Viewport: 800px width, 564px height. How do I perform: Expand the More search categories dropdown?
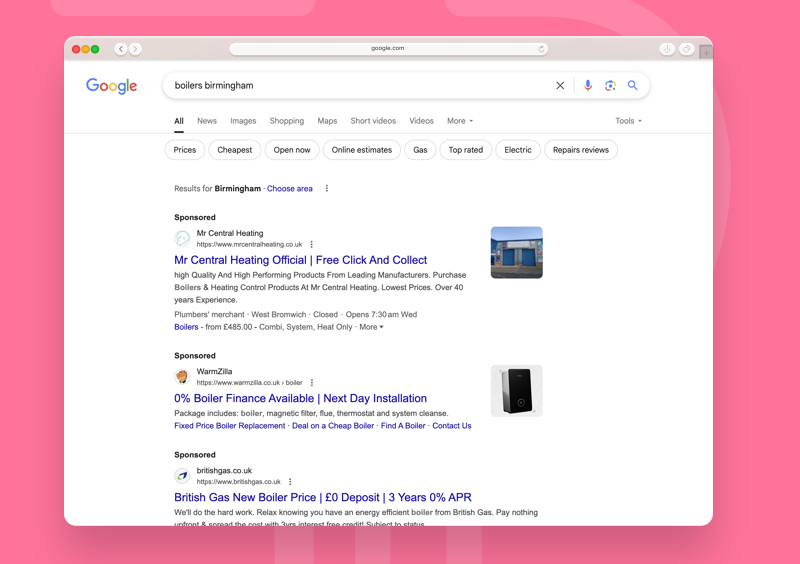(x=460, y=121)
